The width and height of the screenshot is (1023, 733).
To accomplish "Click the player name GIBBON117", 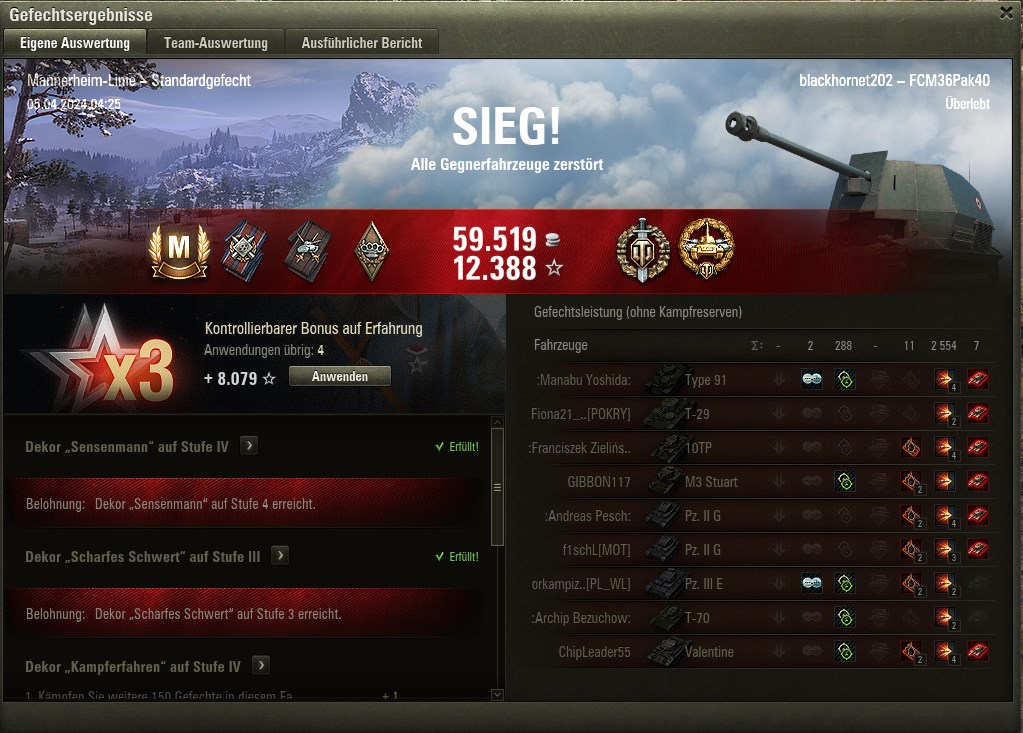I will 598,482.
